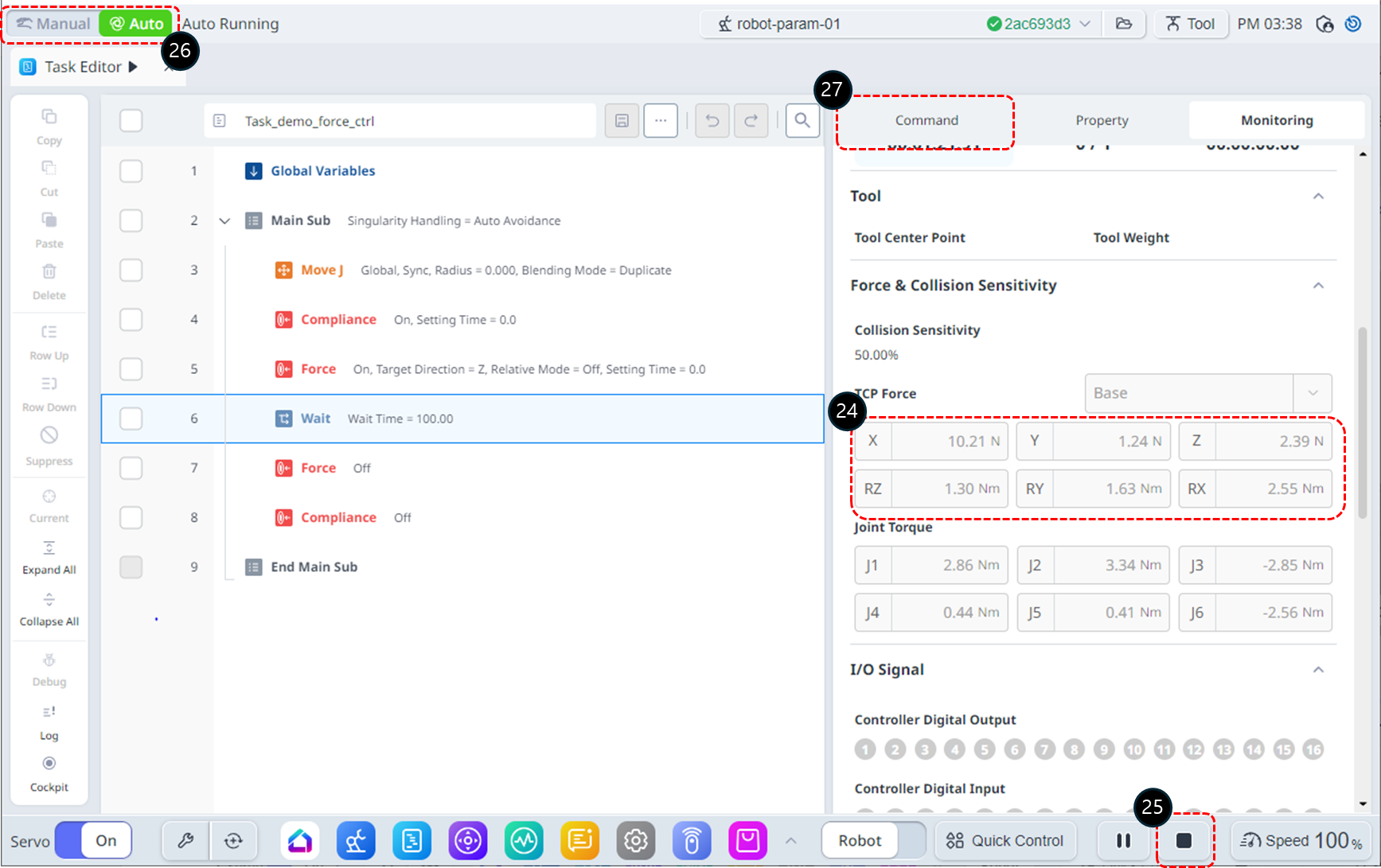1381x868 pixels.
Task: Tick the checkbox beside Move J row
Action: click(x=131, y=271)
